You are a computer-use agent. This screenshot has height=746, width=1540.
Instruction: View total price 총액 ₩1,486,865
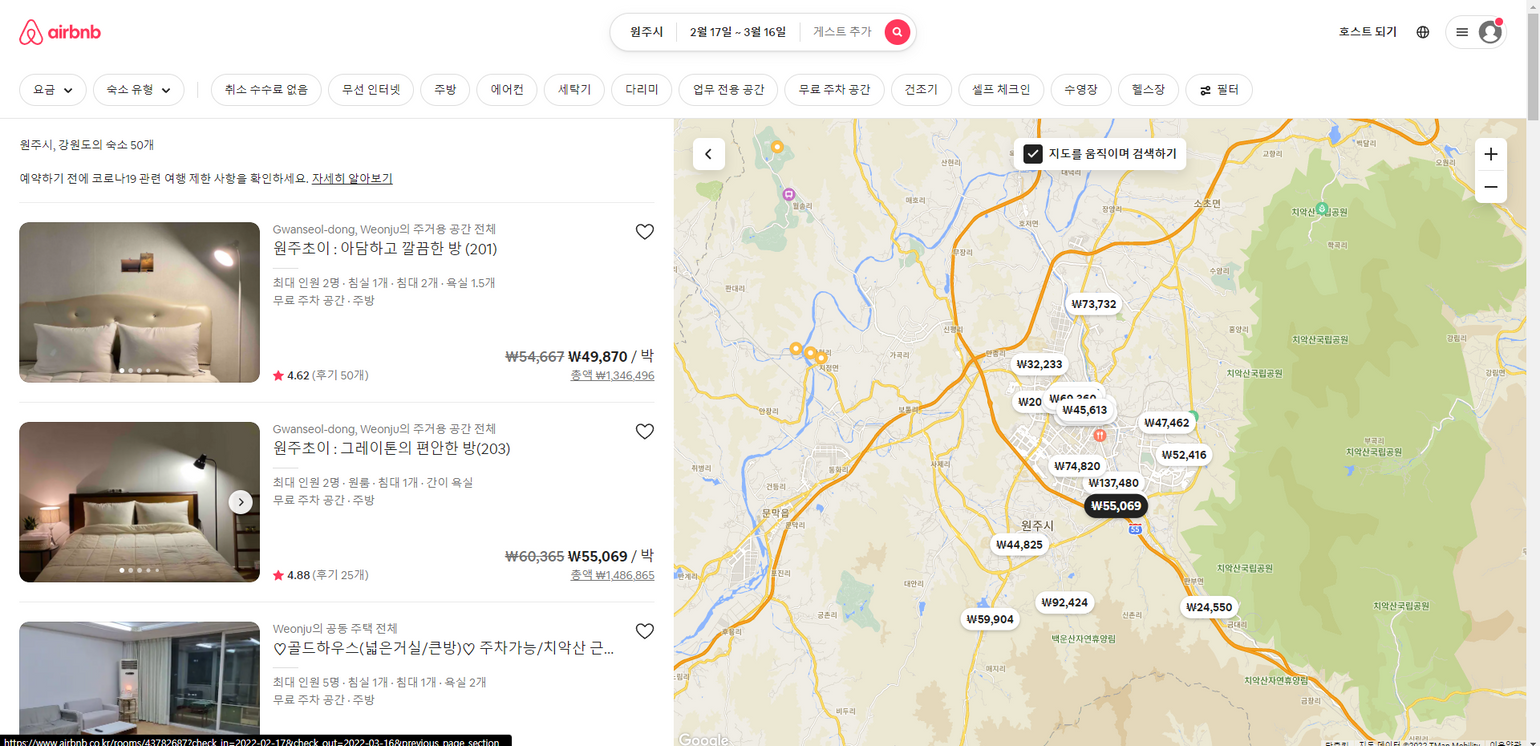(x=612, y=575)
